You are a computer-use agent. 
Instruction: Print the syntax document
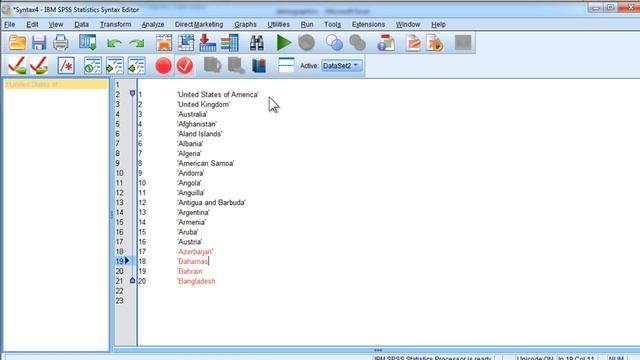(61, 42)
